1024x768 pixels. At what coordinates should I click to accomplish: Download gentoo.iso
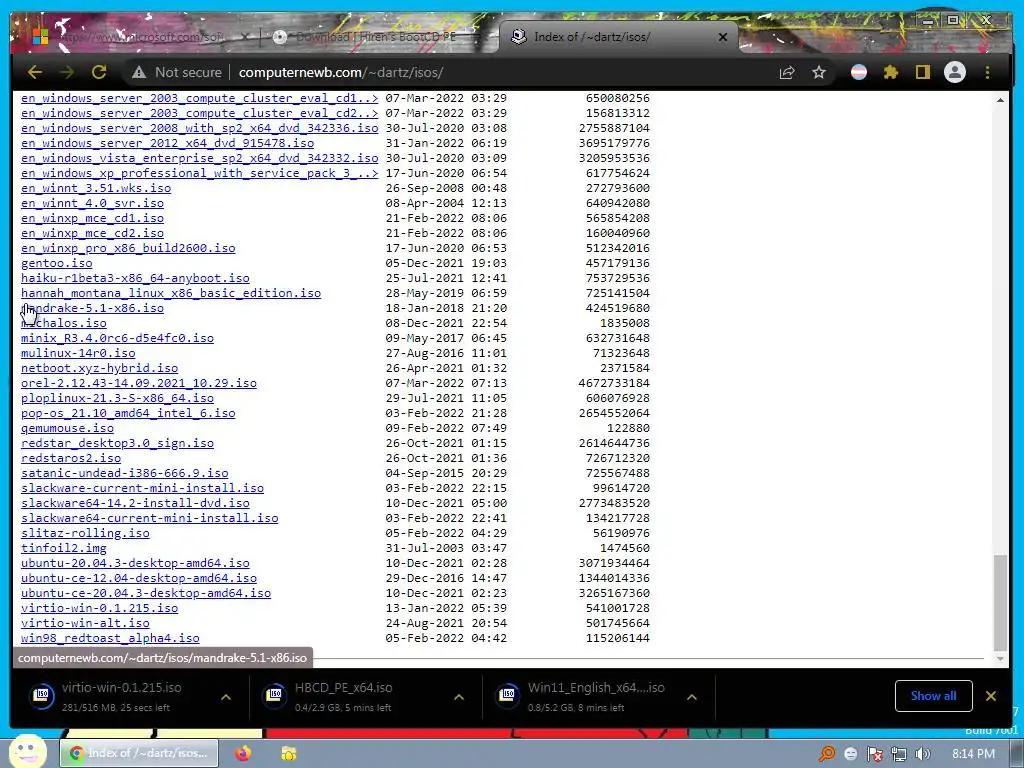pyautogui.click(x=57, y=263)
